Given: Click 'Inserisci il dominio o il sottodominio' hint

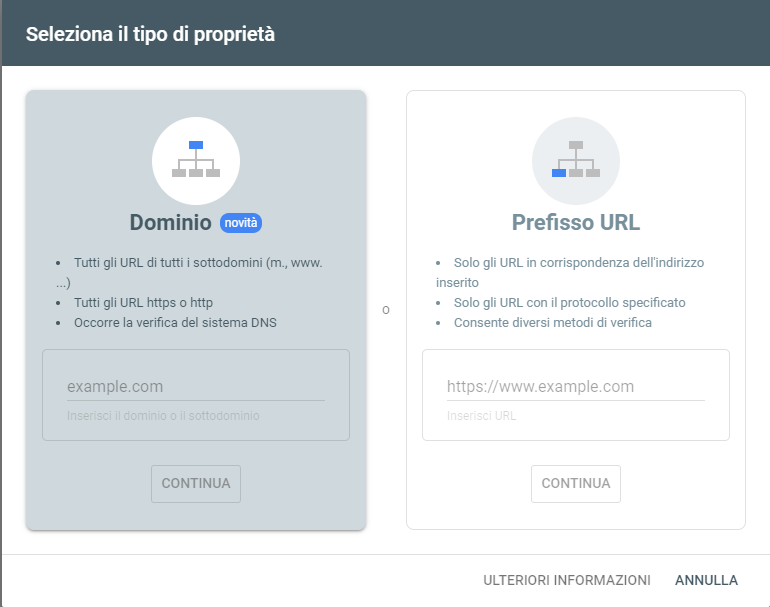Looking at the screenshot, I should [x=163, y=415].
